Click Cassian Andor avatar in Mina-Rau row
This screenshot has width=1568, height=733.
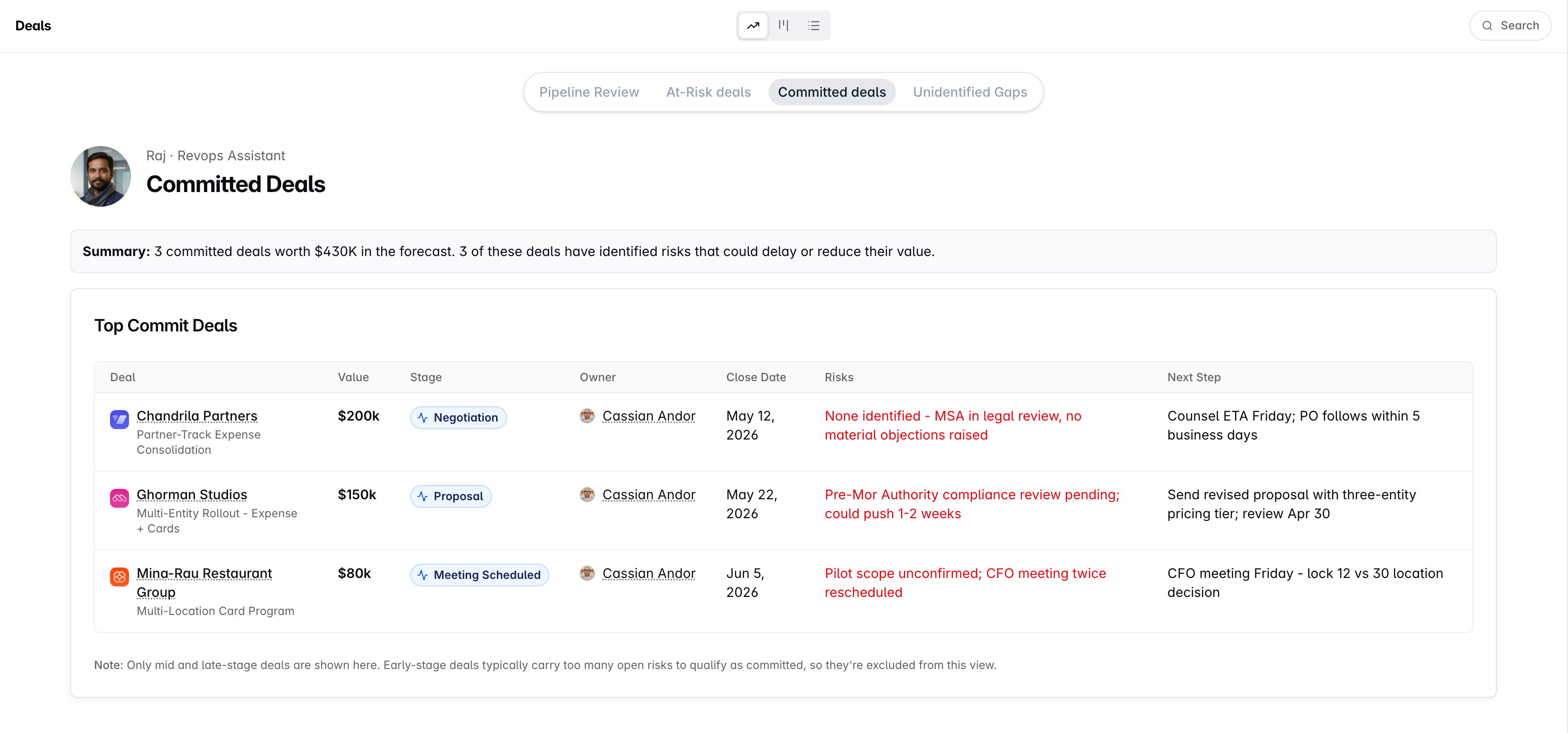click(587, 573)
